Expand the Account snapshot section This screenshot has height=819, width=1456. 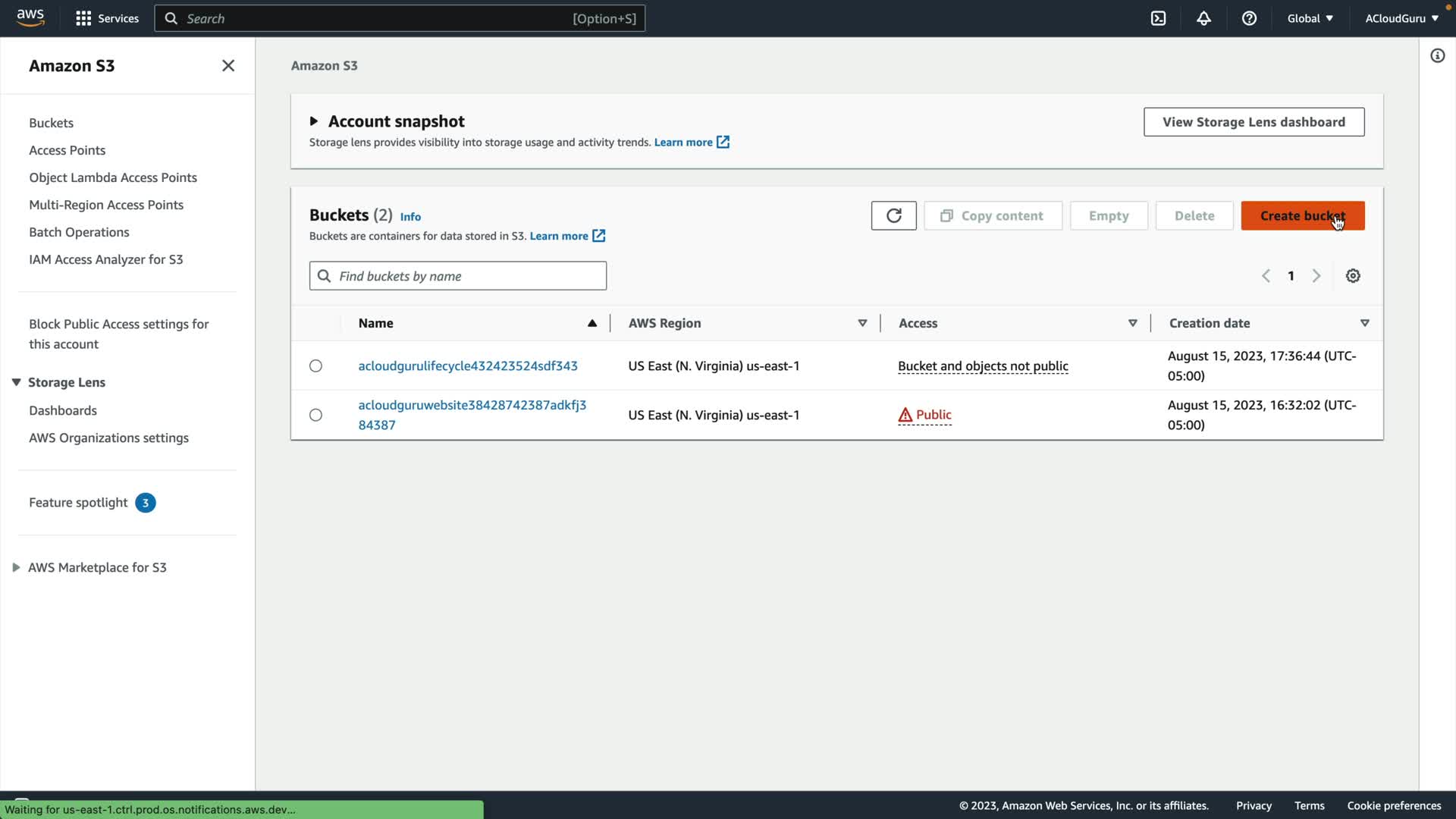pos(314,121)
